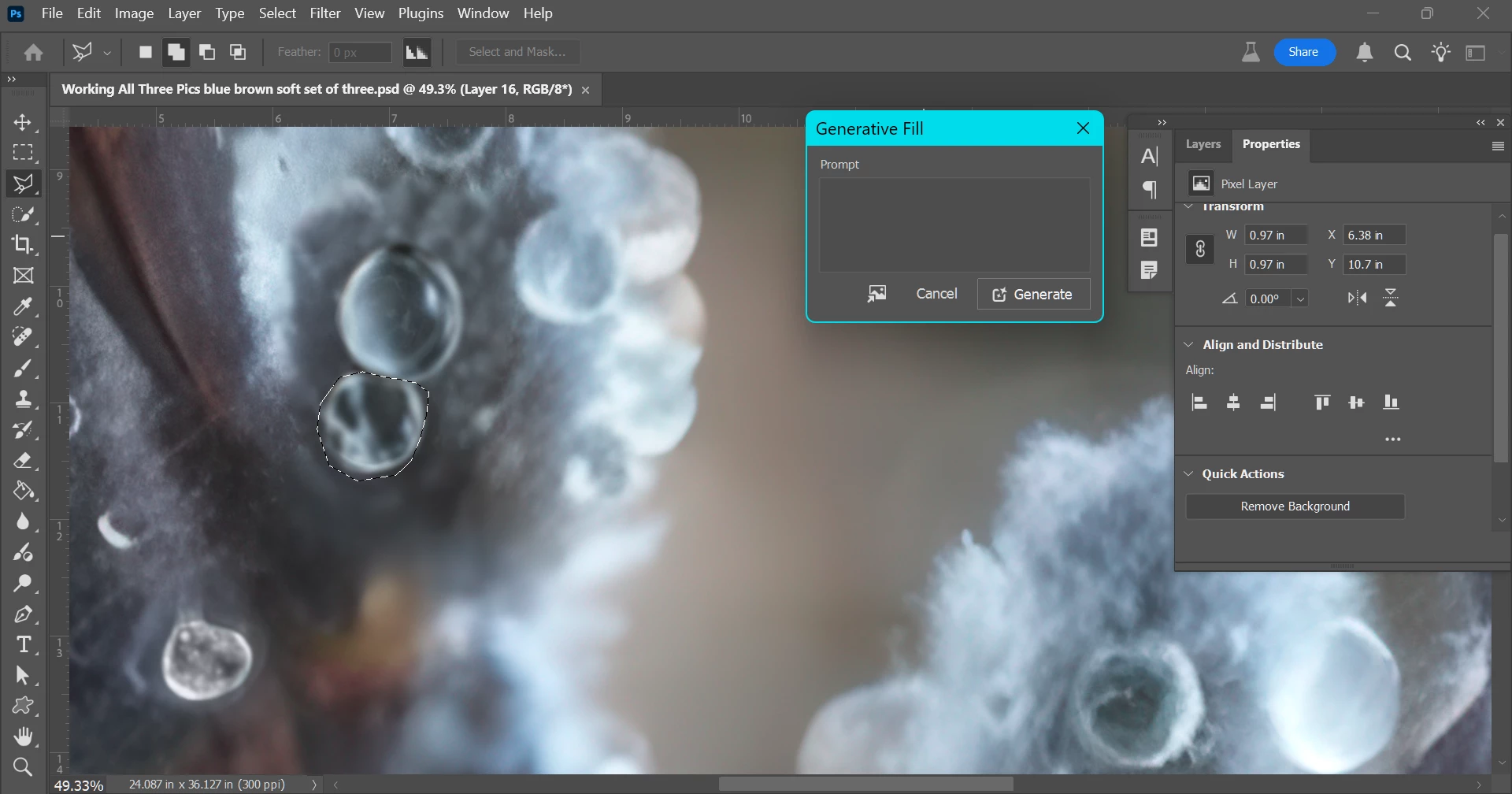Viewport: 1512px width, 794px height.
Task: Toggle link between width and height
Action: (1200, 249)
